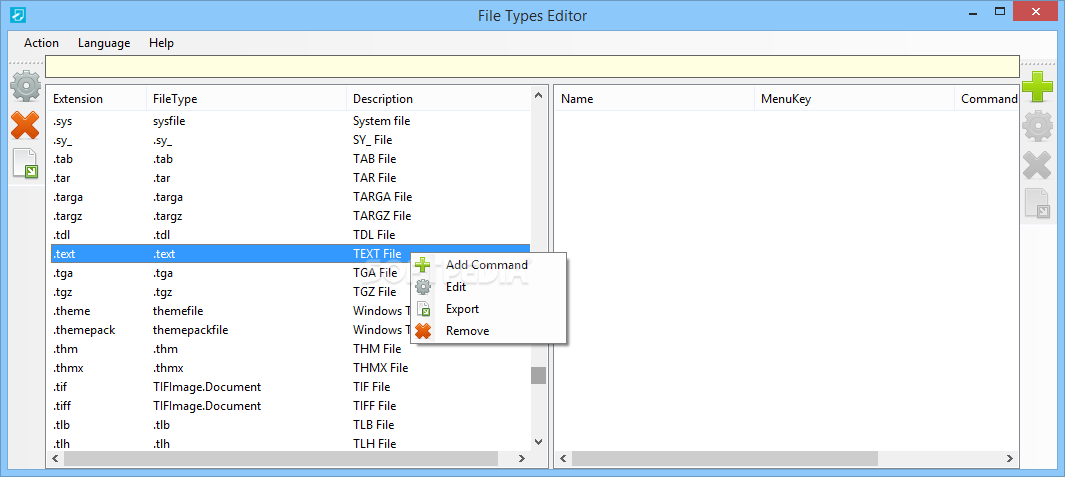Select the .targa extension row

pos(291,197)
